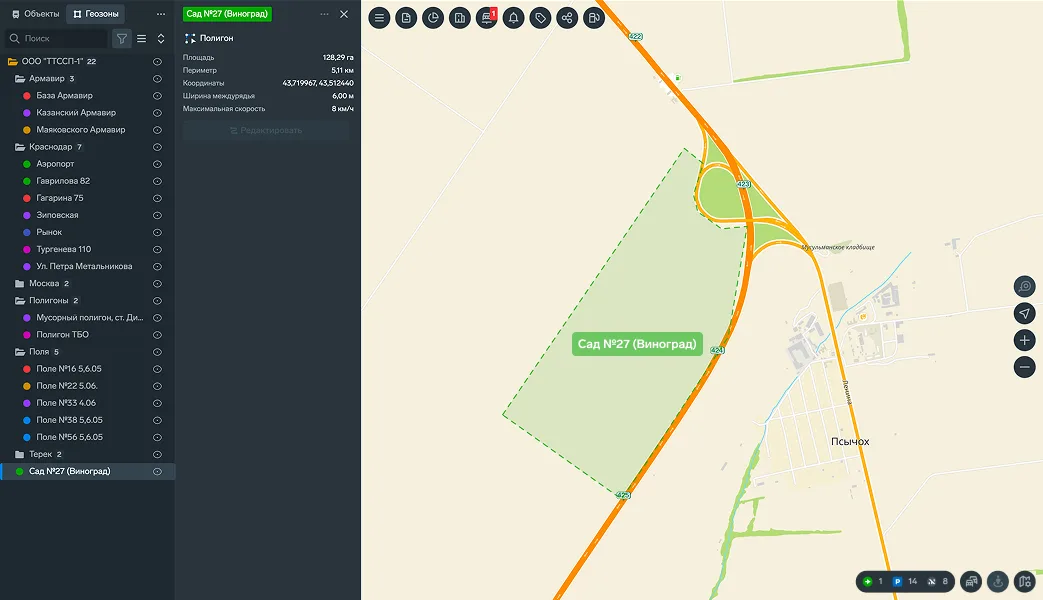The image size is (1043, 600).
Task: Toggle eye icon for Полигон ТБО
Action: point(158,335)
